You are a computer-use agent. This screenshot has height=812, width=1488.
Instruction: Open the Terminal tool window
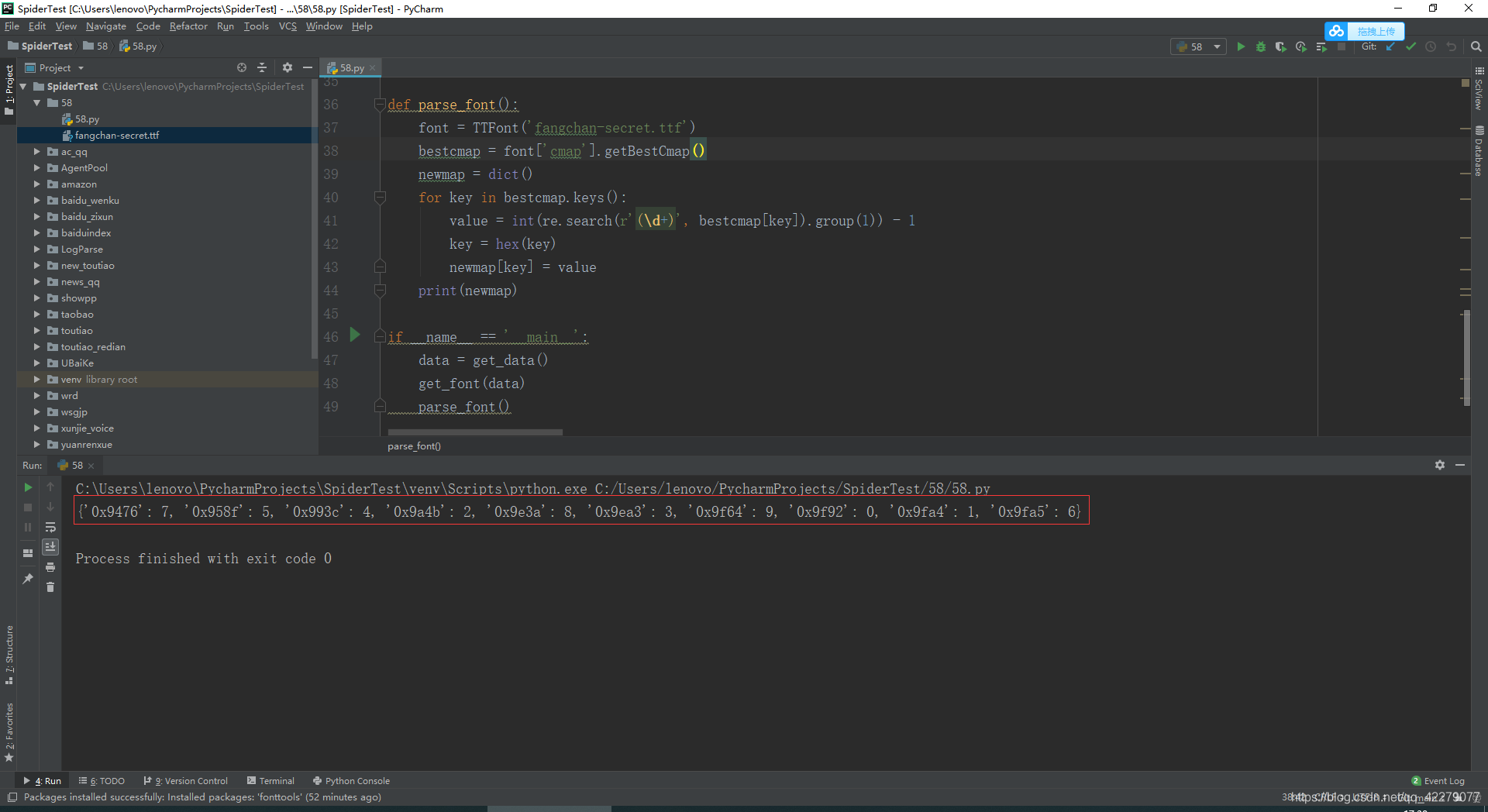[270, 780]
